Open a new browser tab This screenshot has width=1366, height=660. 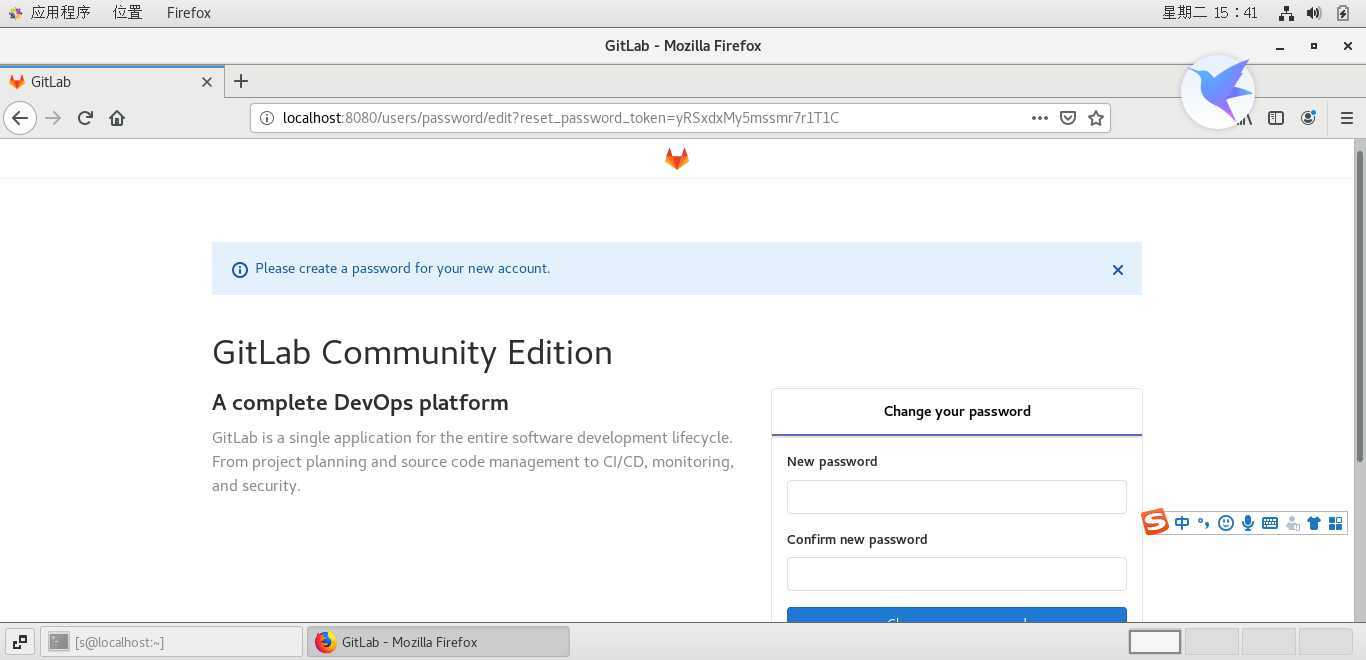click(240, 81)
